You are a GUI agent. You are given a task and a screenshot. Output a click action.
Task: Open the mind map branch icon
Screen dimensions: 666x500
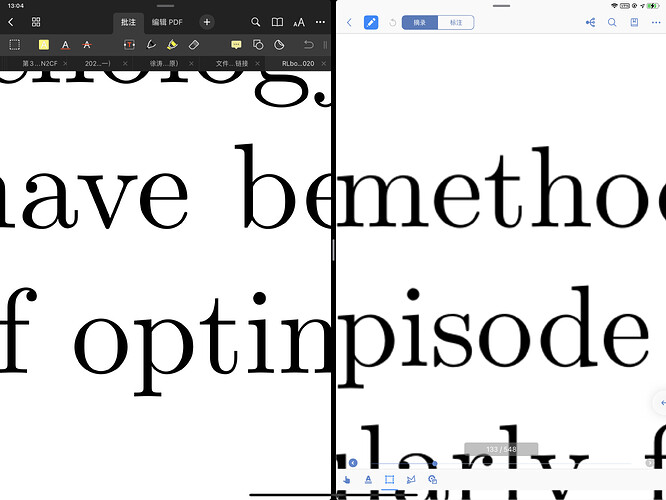pyautogui.click(x=590, y=23)
